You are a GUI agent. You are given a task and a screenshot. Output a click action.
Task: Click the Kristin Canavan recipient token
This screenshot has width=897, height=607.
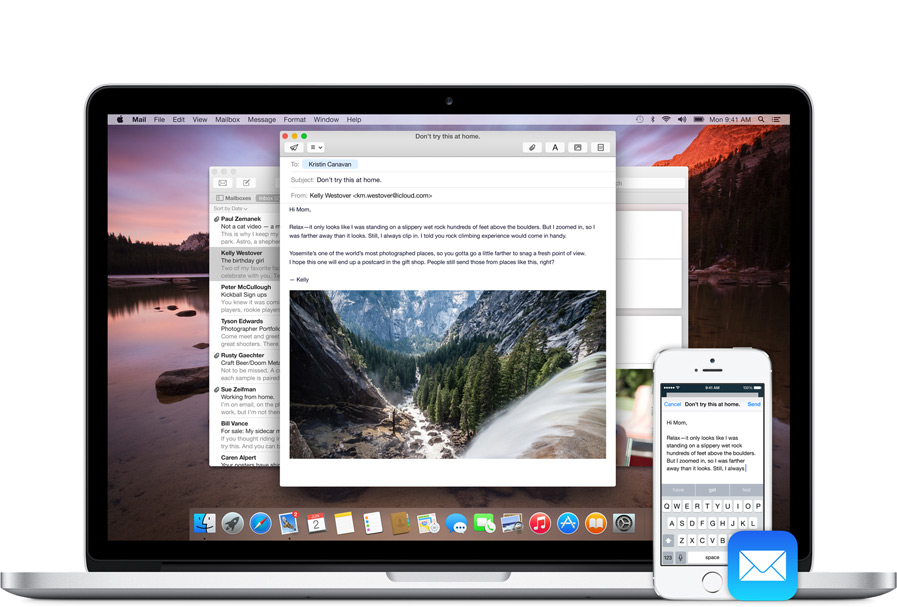(330, 164)
